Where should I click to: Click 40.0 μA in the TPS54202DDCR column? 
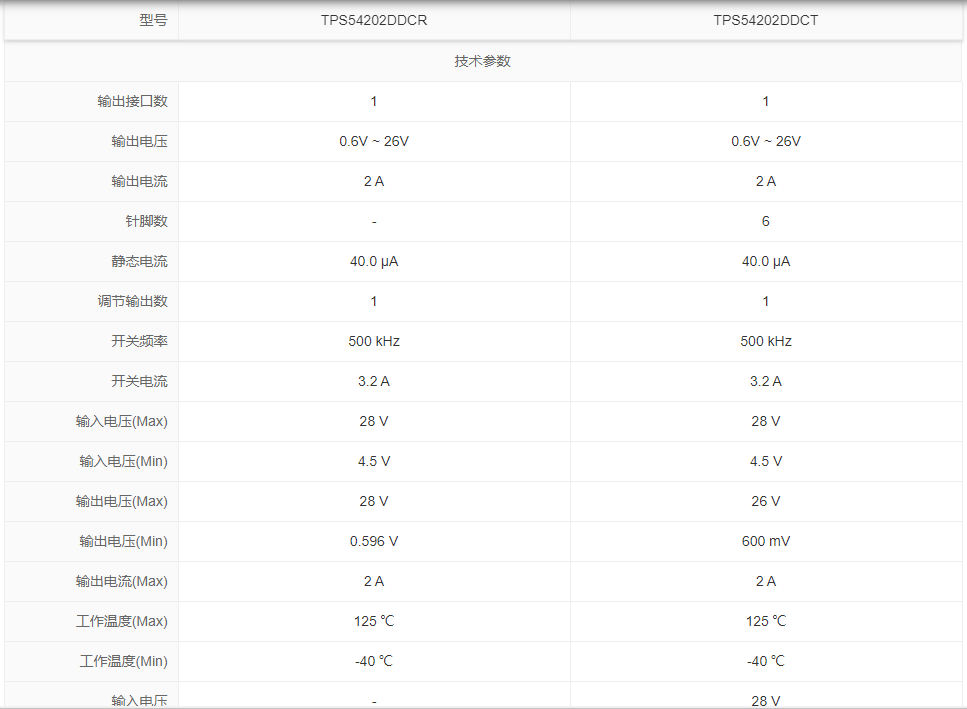(374, 261)
